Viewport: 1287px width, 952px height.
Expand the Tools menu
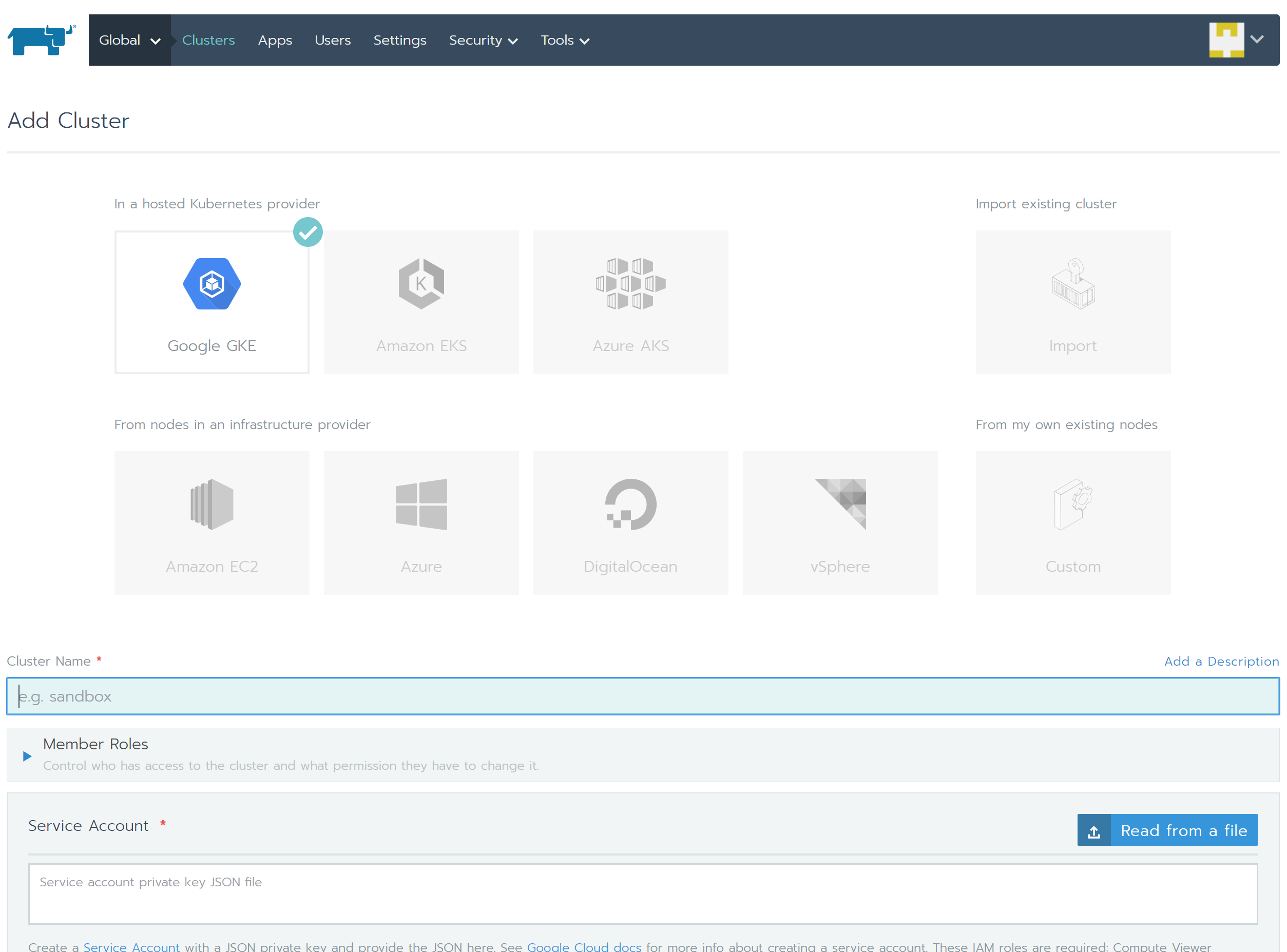[564, 40]
